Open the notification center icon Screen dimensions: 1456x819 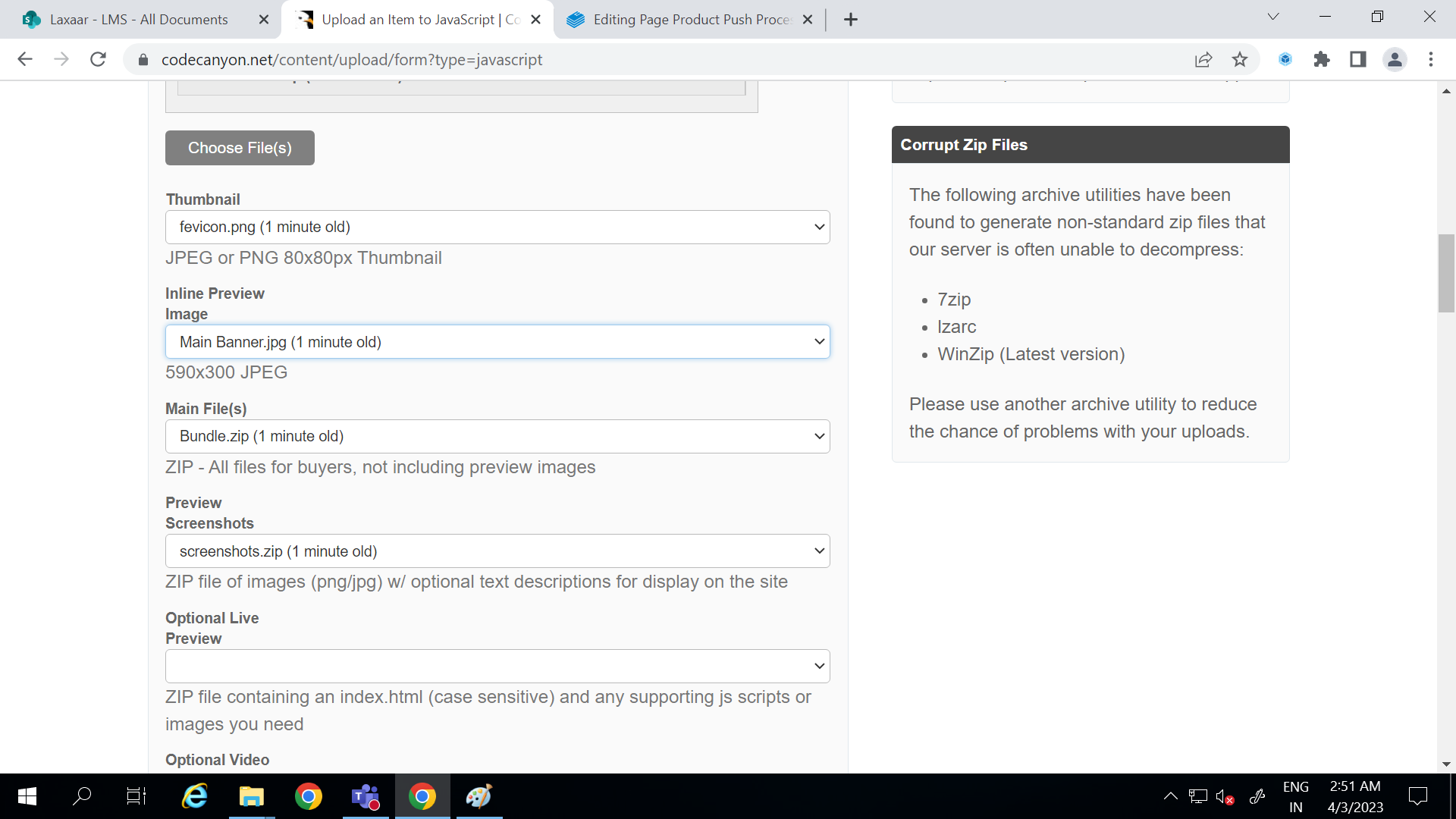(1418, 796)
